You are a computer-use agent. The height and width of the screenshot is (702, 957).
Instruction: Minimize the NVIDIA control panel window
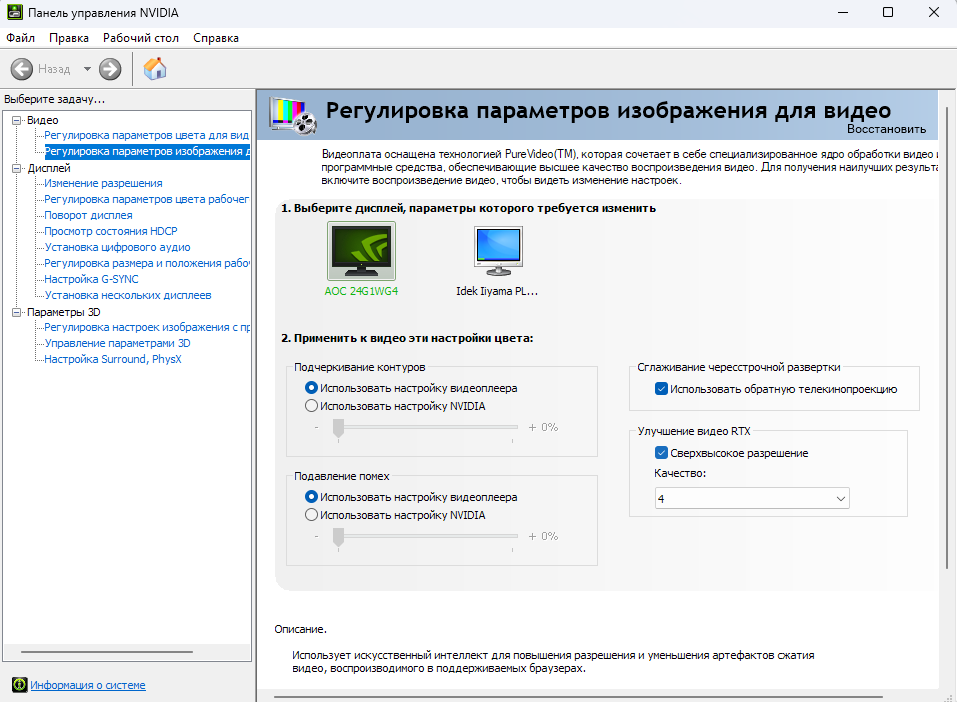(x=843, y=12)
